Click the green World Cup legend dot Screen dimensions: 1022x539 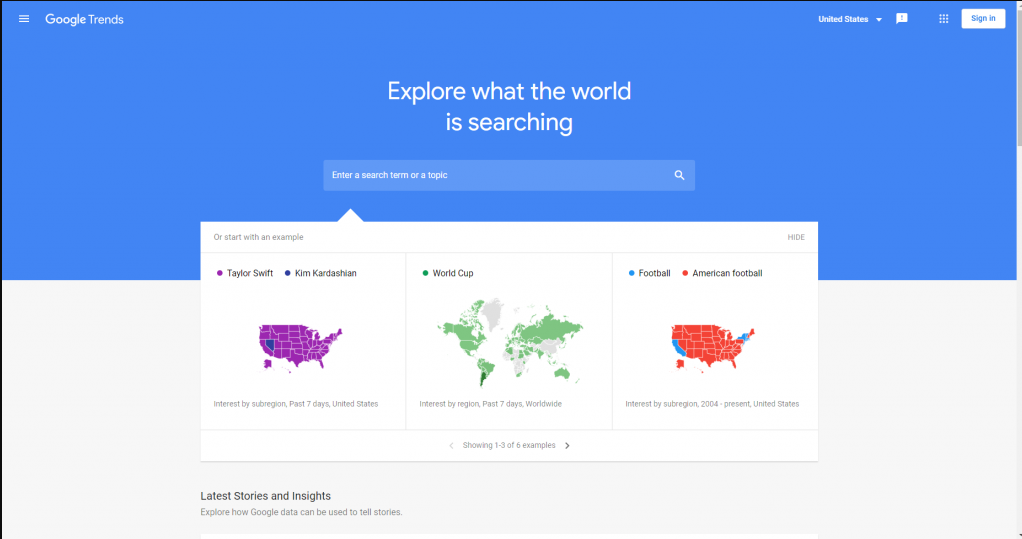pyautogui.click(x=426, y=273)
